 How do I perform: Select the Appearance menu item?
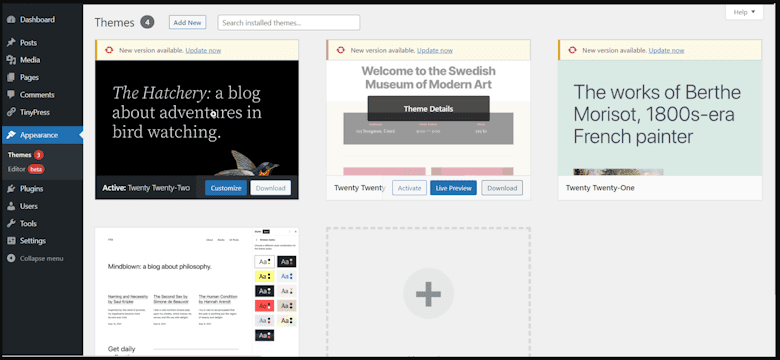42,135
